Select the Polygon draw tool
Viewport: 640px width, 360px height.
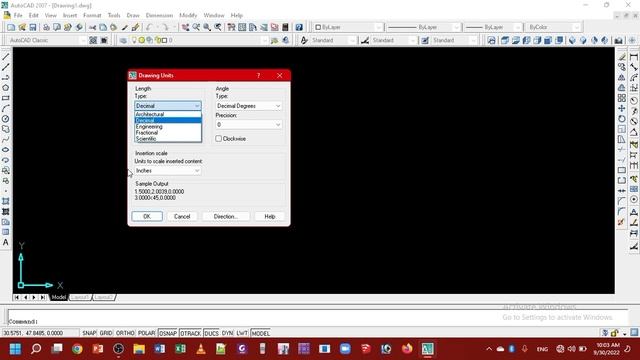[6, 88]
